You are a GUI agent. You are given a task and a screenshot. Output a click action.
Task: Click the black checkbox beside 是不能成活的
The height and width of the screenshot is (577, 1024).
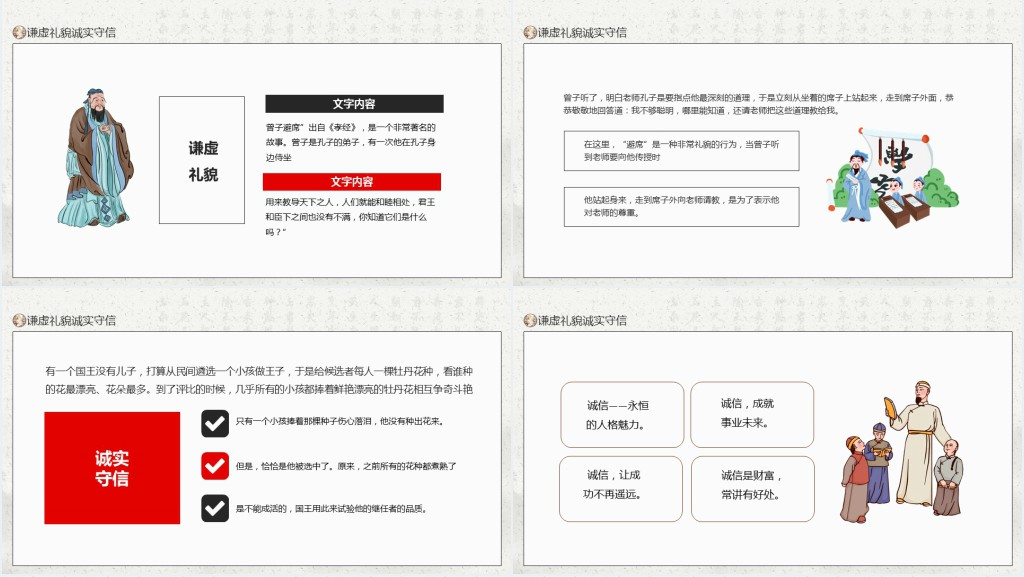(x=215, y=508)
